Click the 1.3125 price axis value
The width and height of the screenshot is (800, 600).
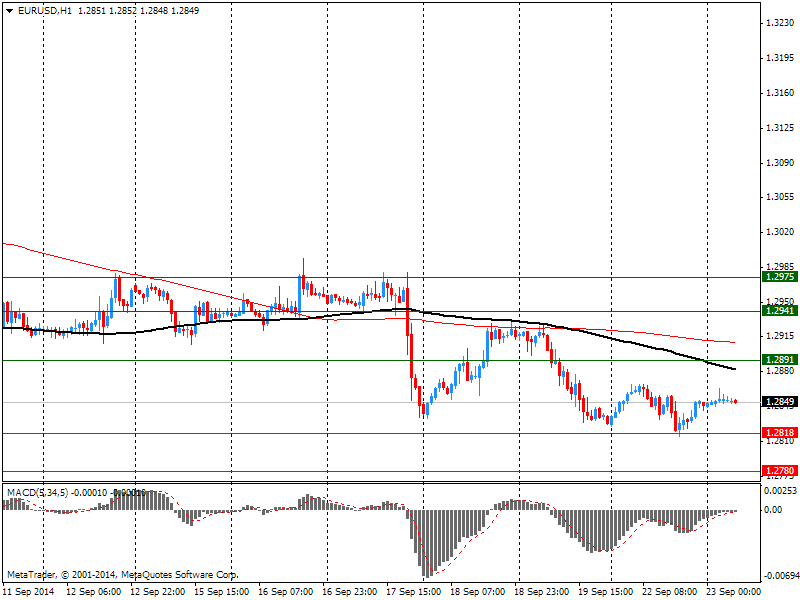tap(780, 128)
